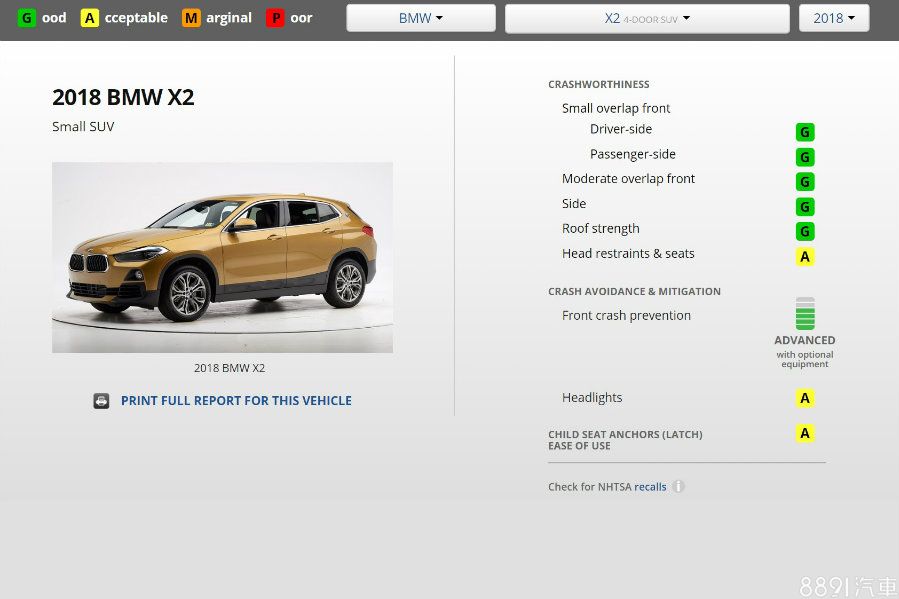Viewport: 899px width, 599px height.
Task: Select the Roof strength label
Action: pyautogui.click(x=600, y=229)
